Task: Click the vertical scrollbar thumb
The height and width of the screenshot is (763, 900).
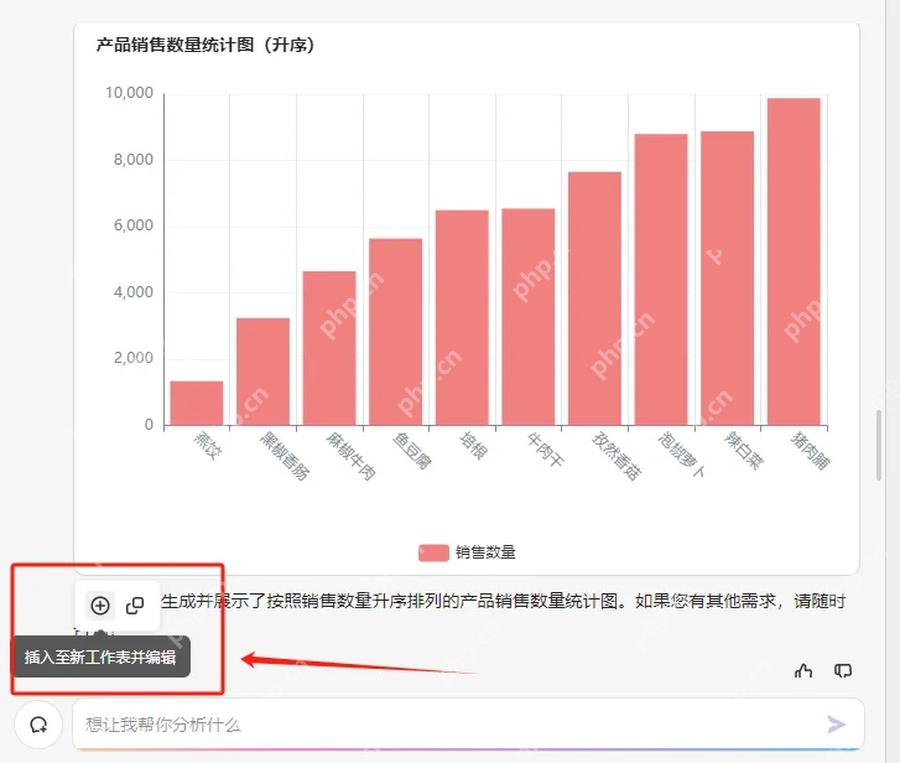Action: pyautogui.click(x=879, y=446)
